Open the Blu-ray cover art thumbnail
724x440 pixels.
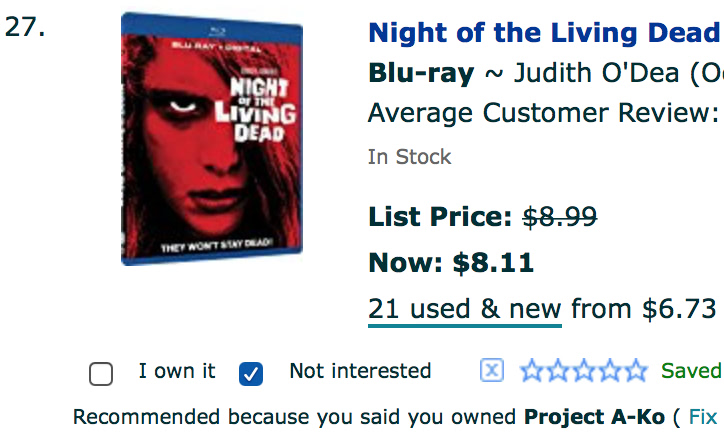tap(212, 139)
